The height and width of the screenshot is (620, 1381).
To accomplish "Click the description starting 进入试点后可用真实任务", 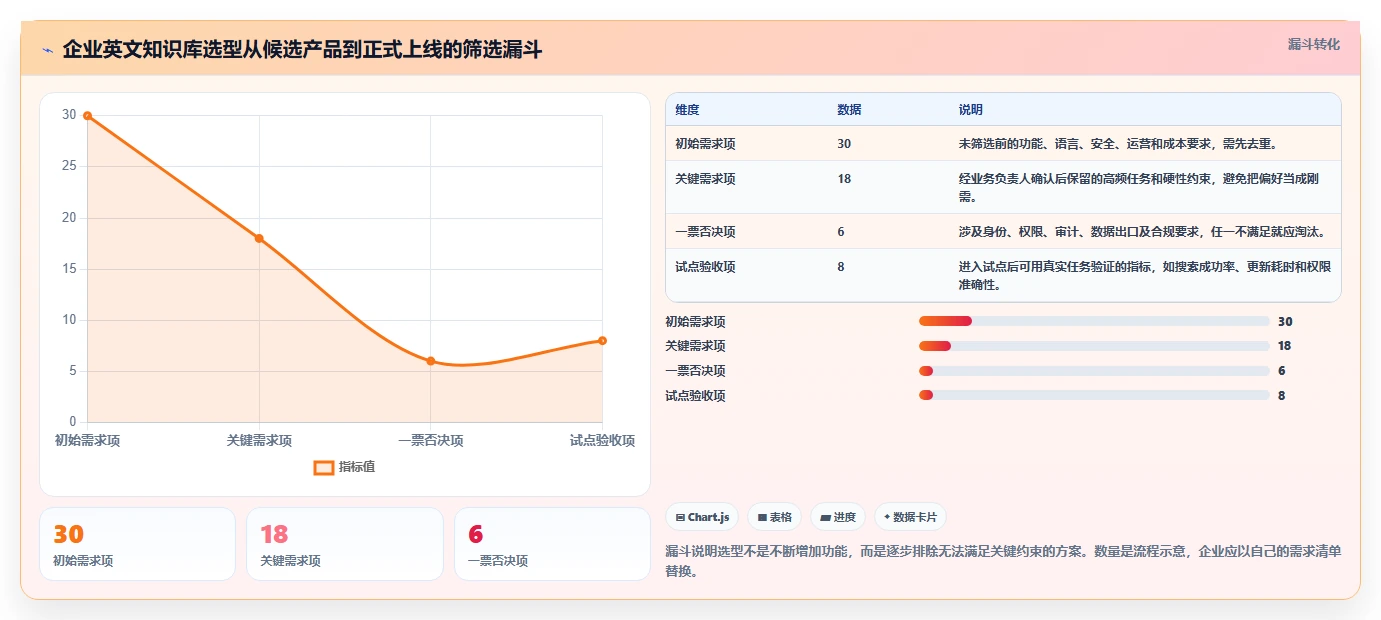I will 1145,276.
